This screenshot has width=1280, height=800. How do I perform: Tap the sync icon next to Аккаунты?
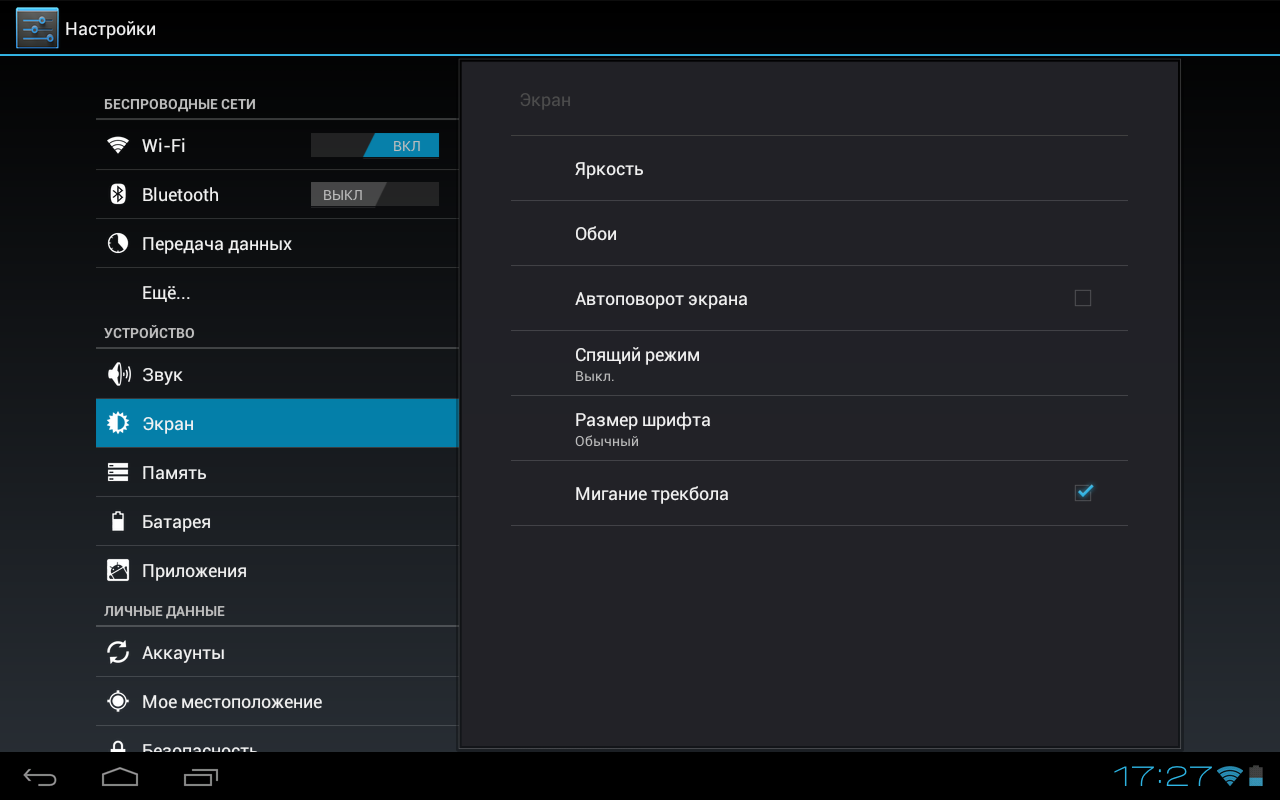pyautogui.click(x=118, y=652)
